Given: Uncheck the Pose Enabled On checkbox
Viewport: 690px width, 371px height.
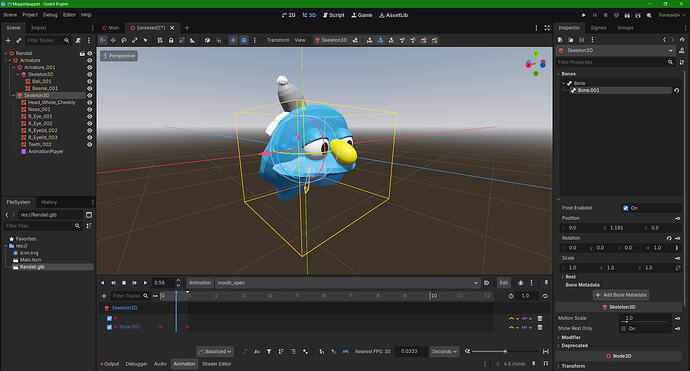Looking at the screenshot, I should click(625, 208).
